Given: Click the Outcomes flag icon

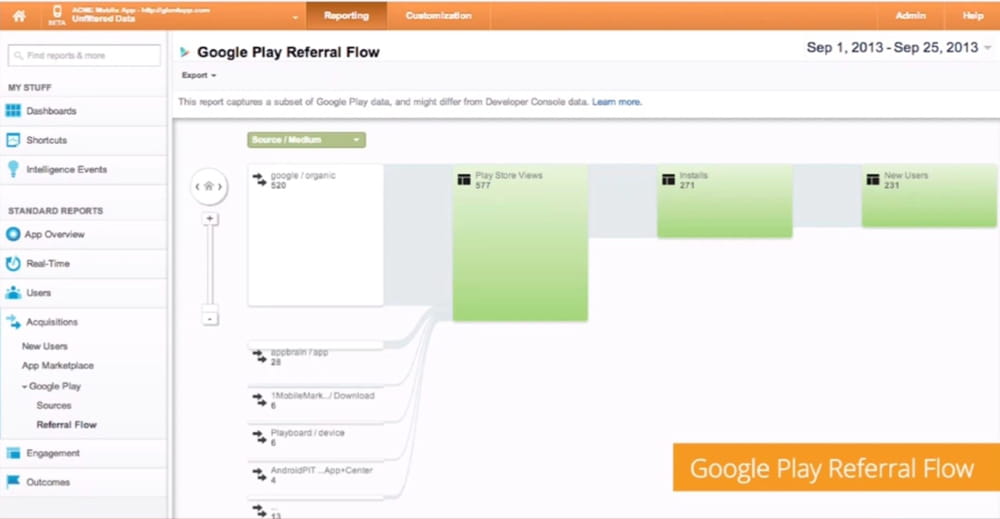Looking at the screenshot, I should [12, 482].
